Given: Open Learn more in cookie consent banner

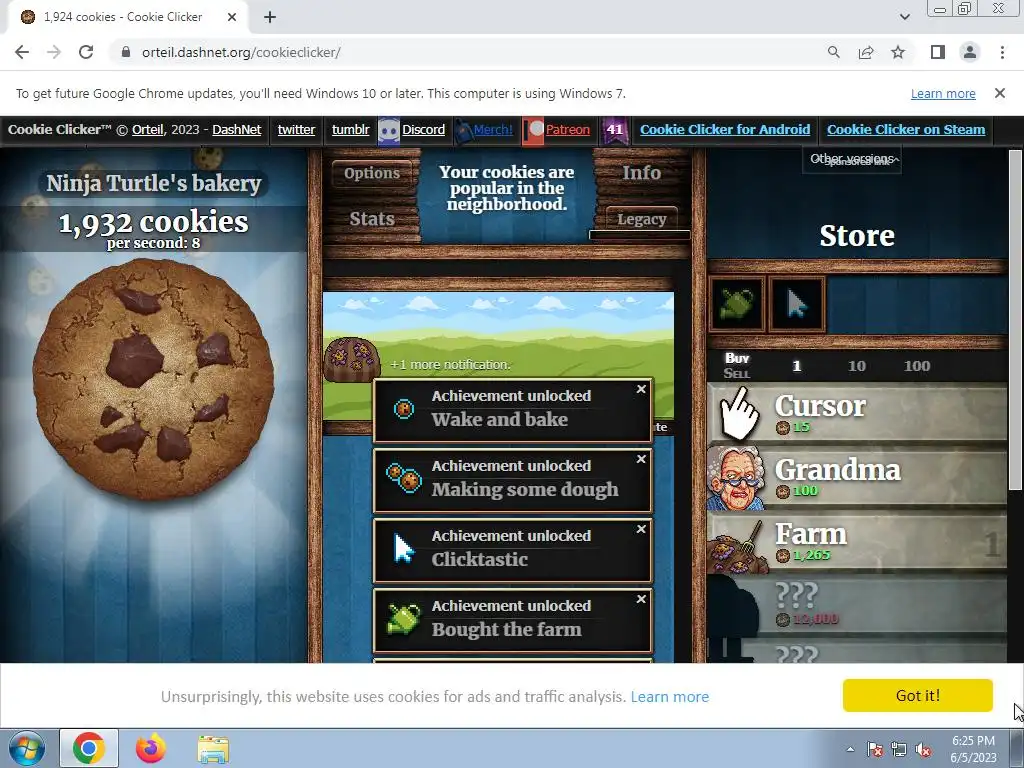Looking at the screenshot, I should pos(669,697).
